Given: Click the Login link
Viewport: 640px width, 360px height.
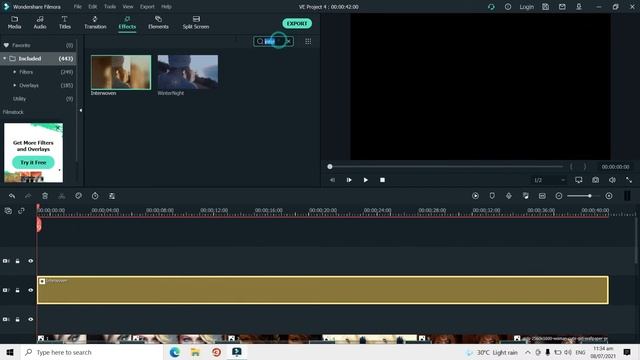Looking at the screenshot, I should coord(527,7).
